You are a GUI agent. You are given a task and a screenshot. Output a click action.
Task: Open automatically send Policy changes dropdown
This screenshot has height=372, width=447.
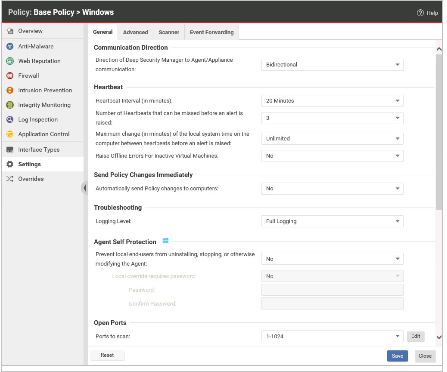click(332, 188)
